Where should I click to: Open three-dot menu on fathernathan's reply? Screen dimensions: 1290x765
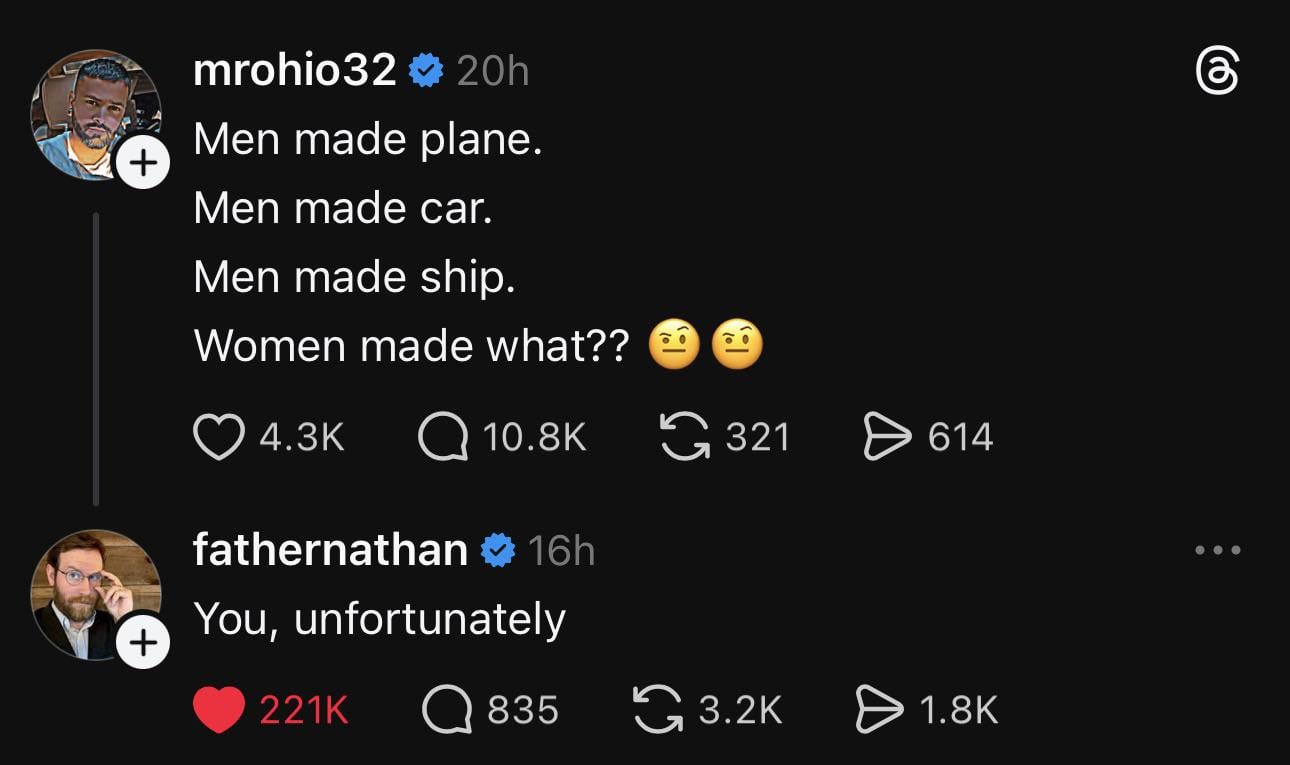pos(1217,550)
